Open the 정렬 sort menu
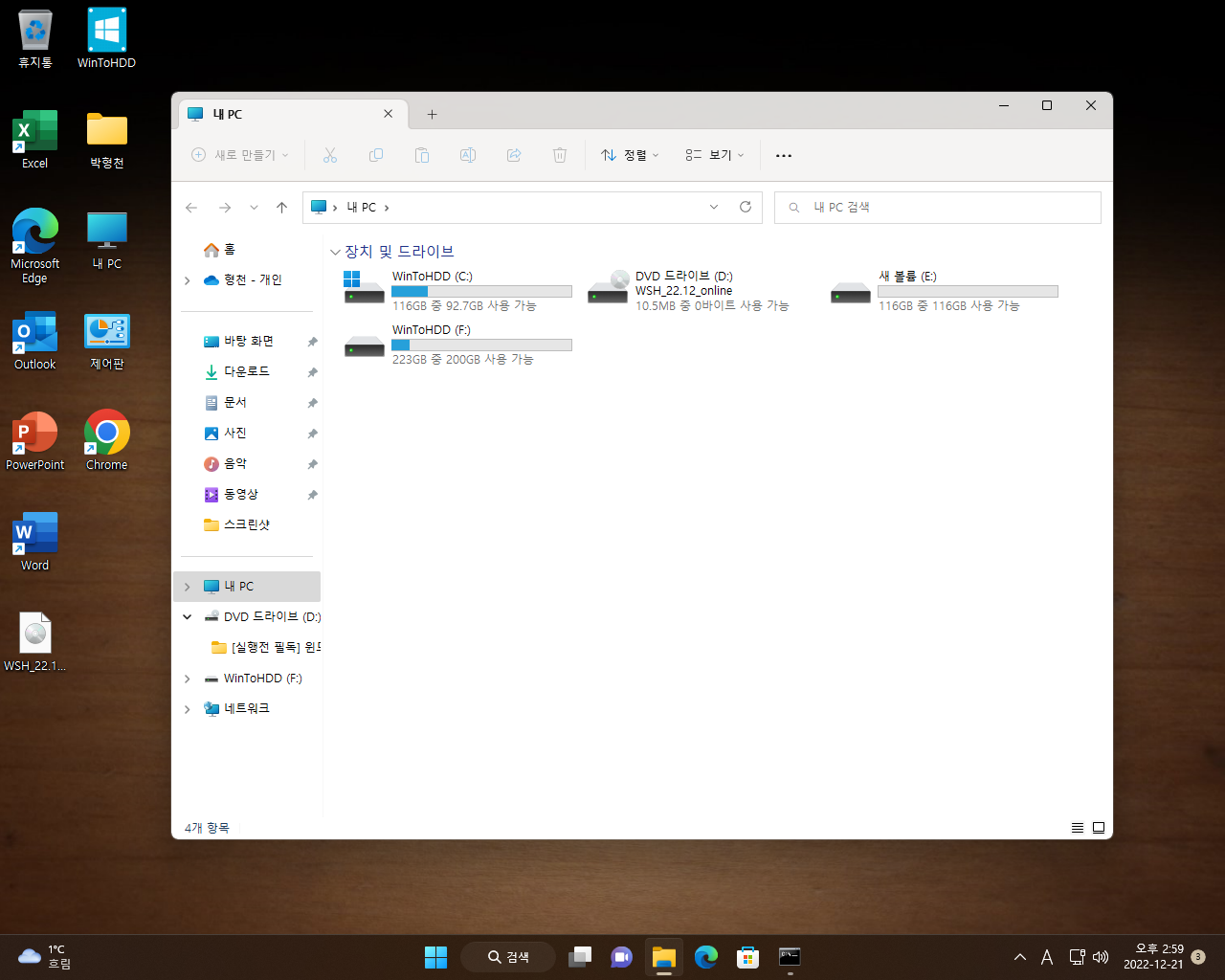 coord(630,155)
